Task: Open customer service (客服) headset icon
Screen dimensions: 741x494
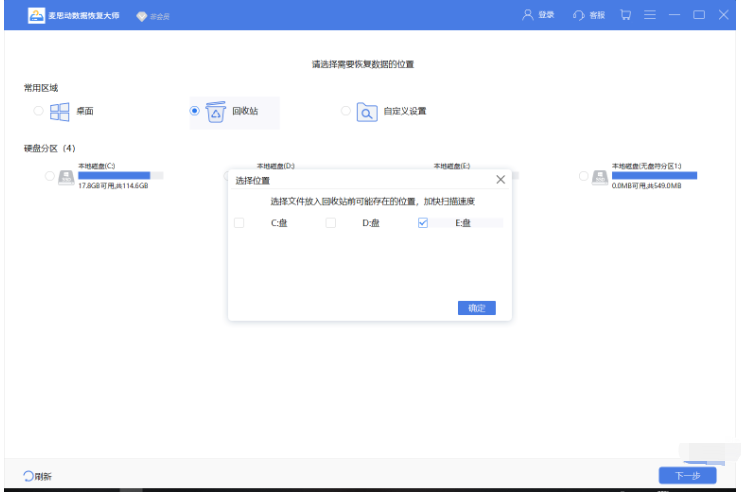Action: point(578,16)
